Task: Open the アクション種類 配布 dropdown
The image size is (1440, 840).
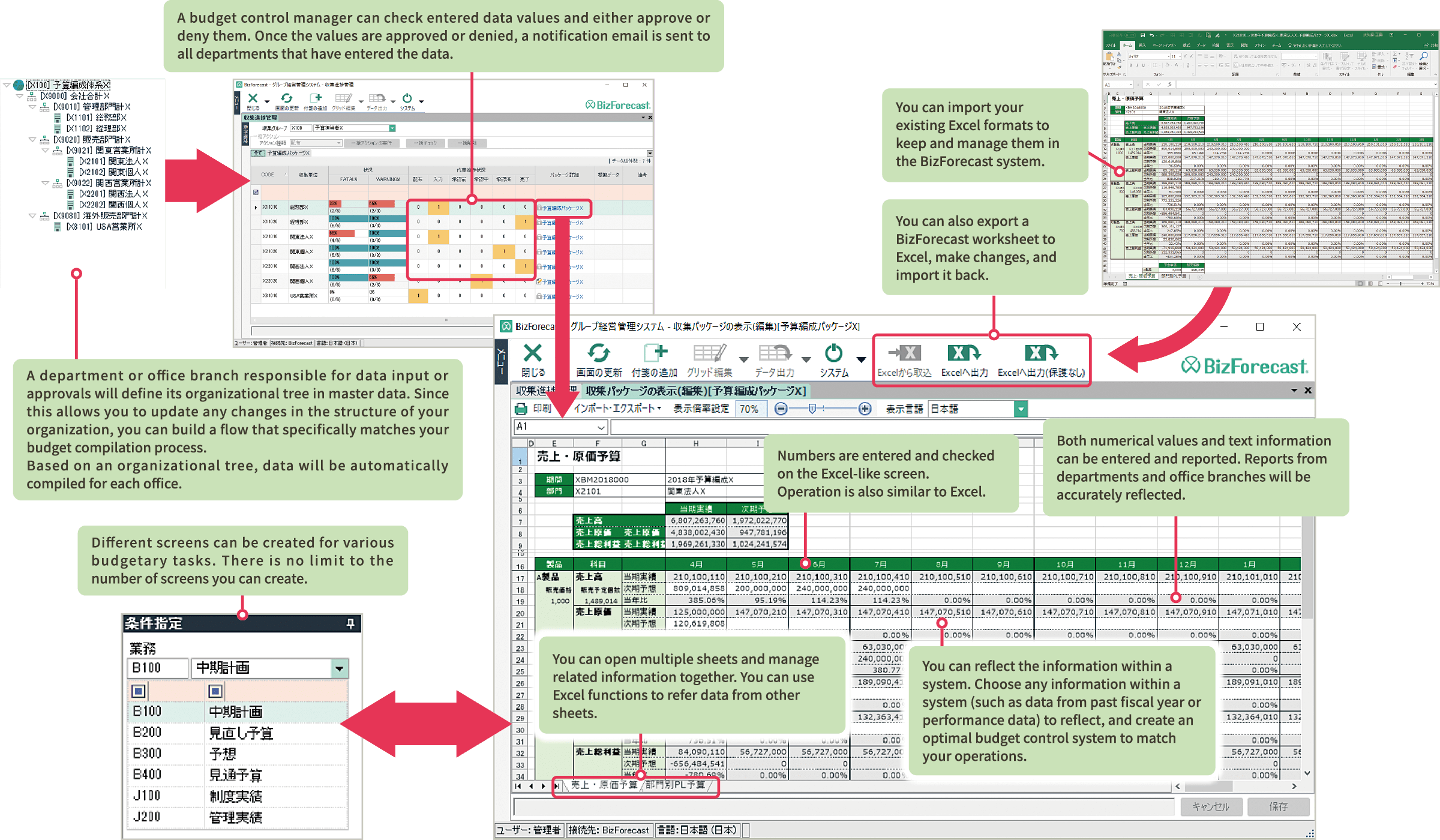Action: pos(338,143)
